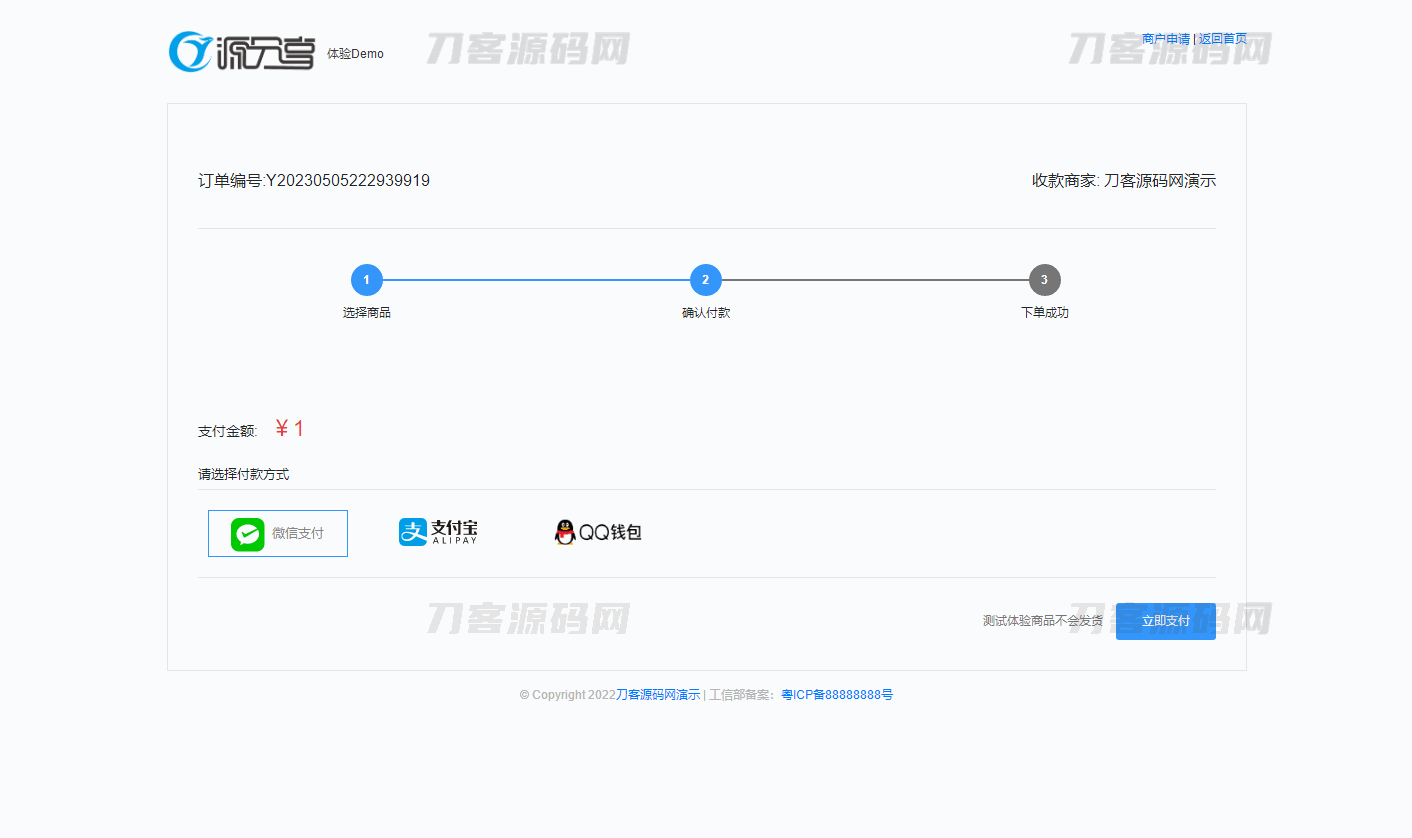Click the 选择商品 step label
The height and width of the screenshot is (838, 1412).
[366, 313]
